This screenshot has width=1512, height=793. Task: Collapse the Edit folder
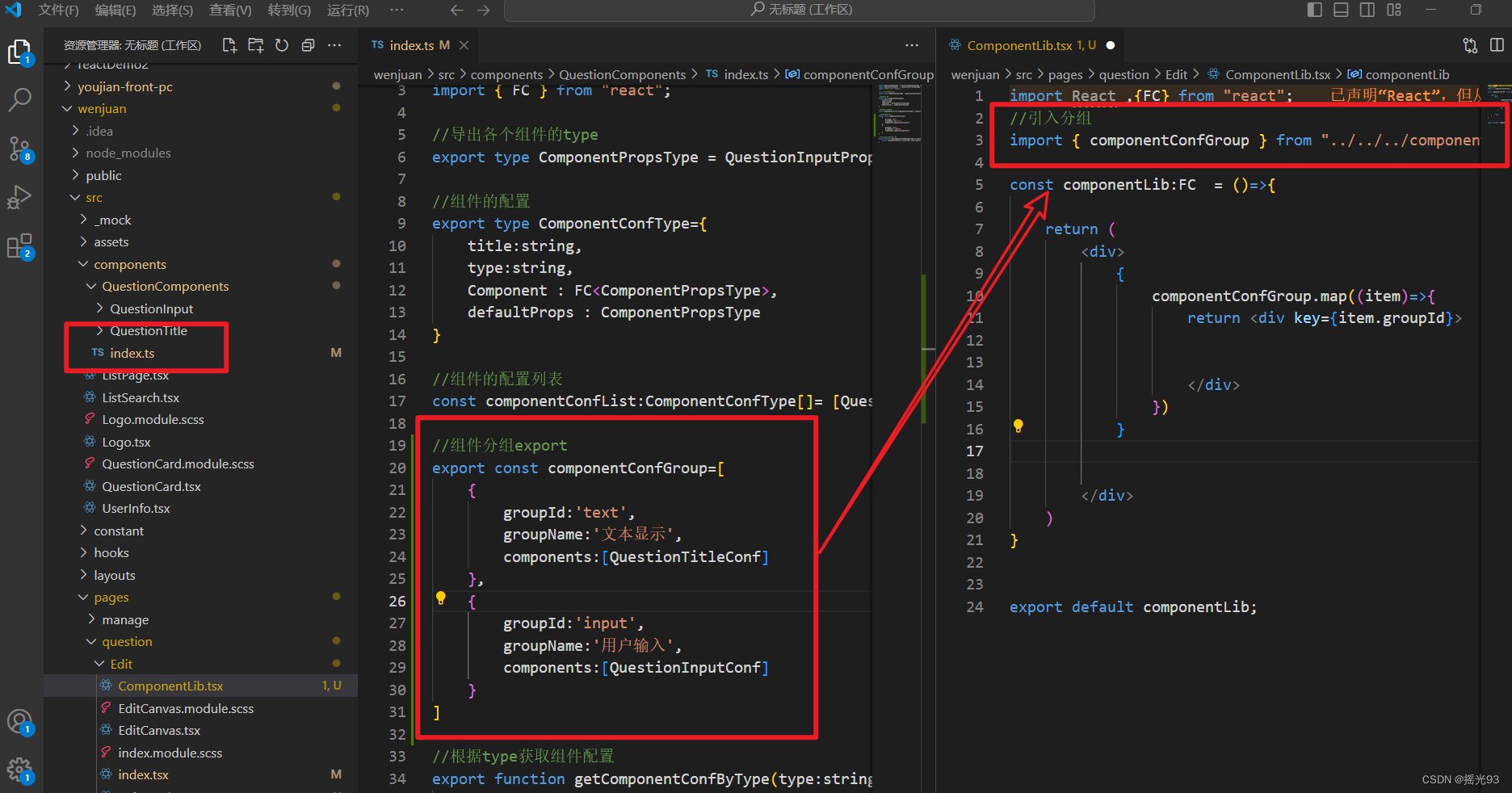200,664
